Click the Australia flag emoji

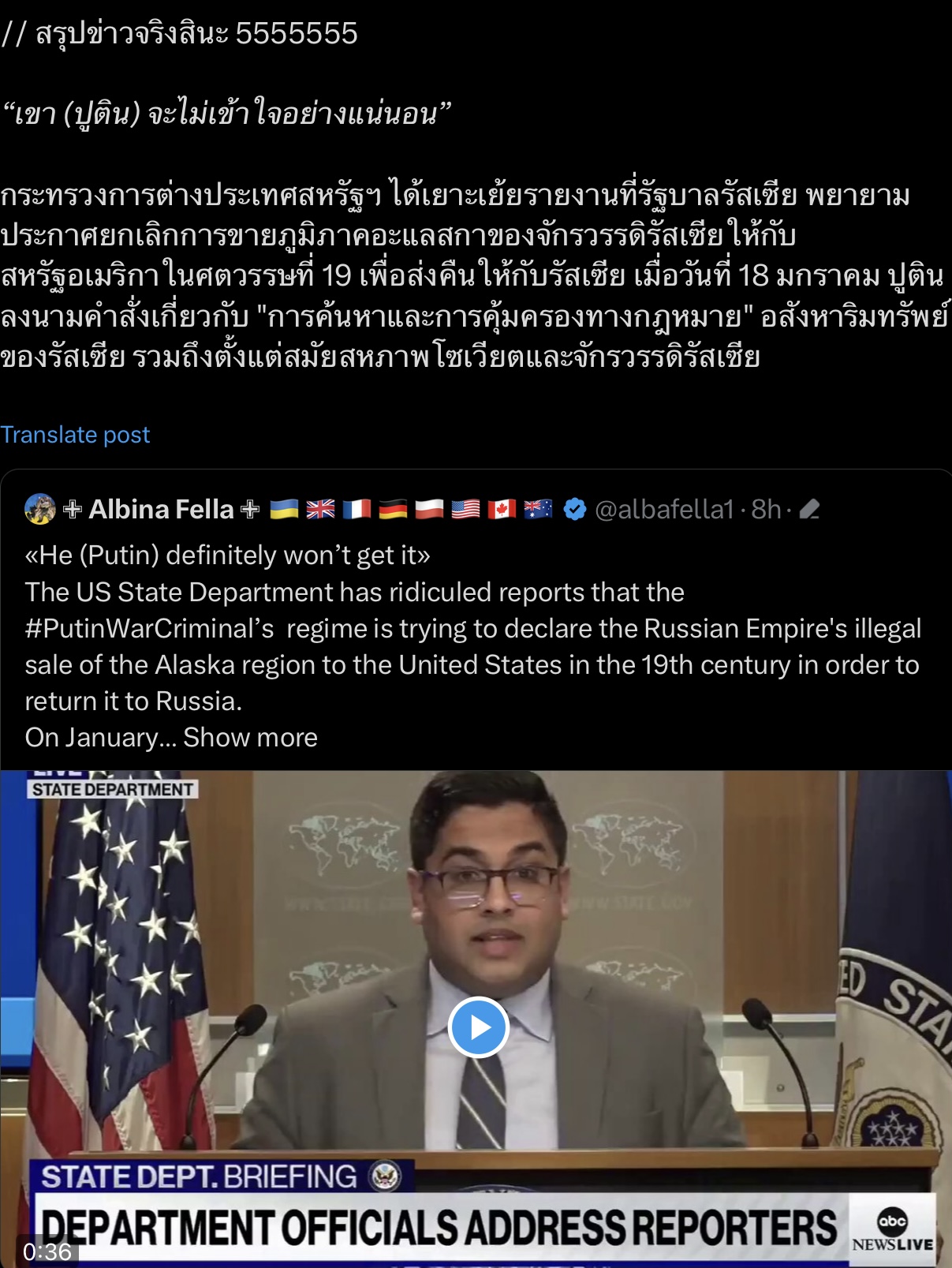(538, 510)
